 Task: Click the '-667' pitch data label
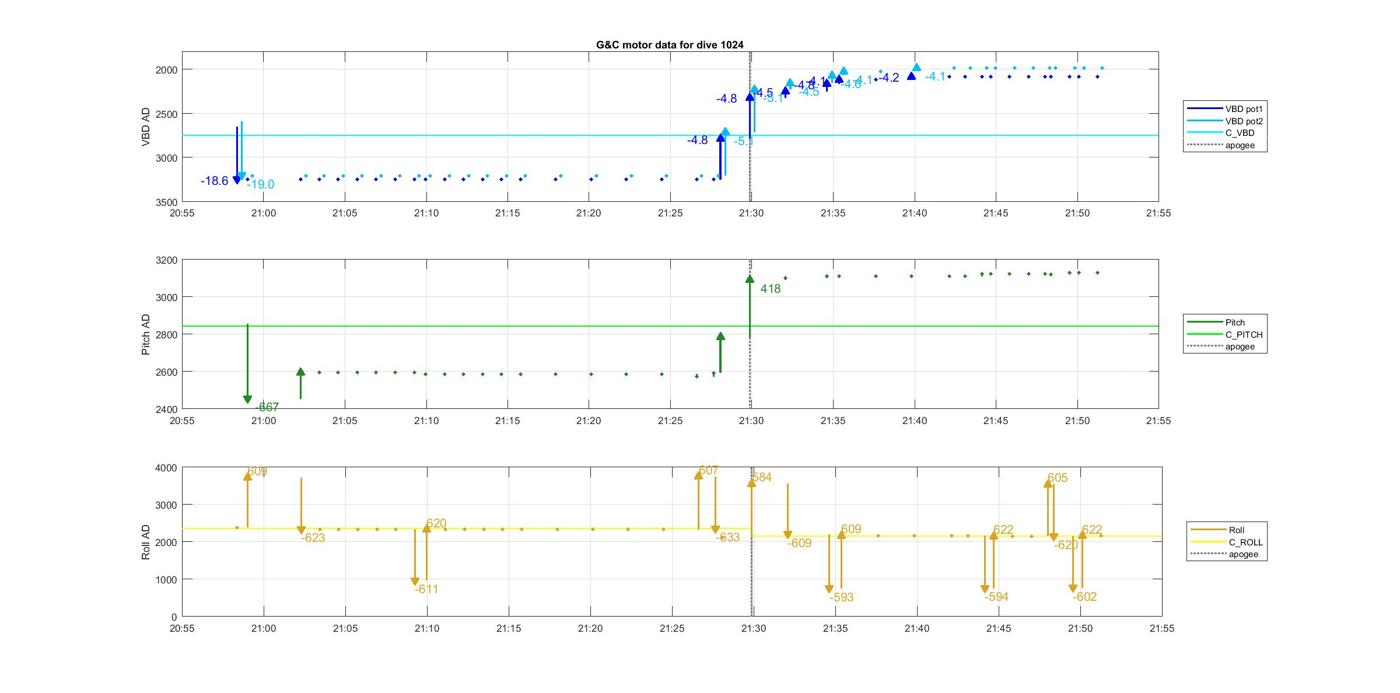pos(266,407)
